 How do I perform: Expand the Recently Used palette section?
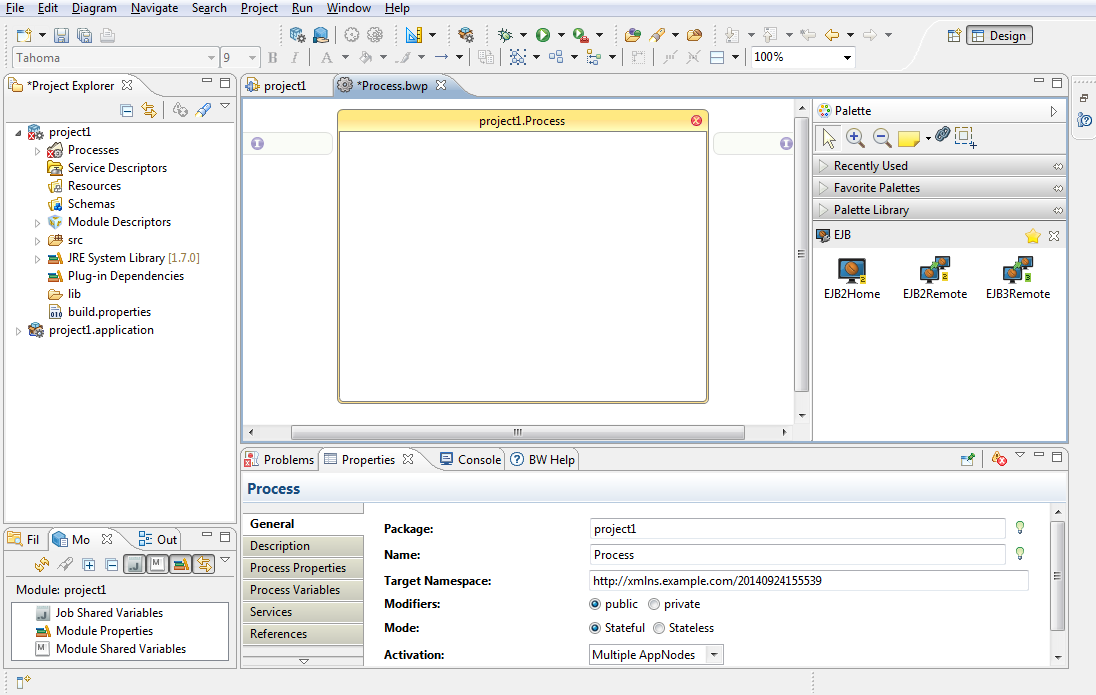[x=870, y=166]
